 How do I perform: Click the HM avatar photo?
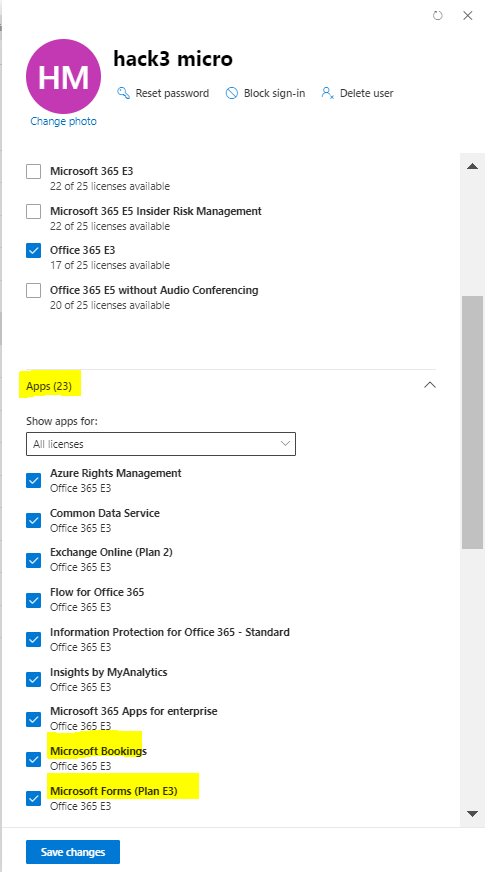click(x=63, y=76)
